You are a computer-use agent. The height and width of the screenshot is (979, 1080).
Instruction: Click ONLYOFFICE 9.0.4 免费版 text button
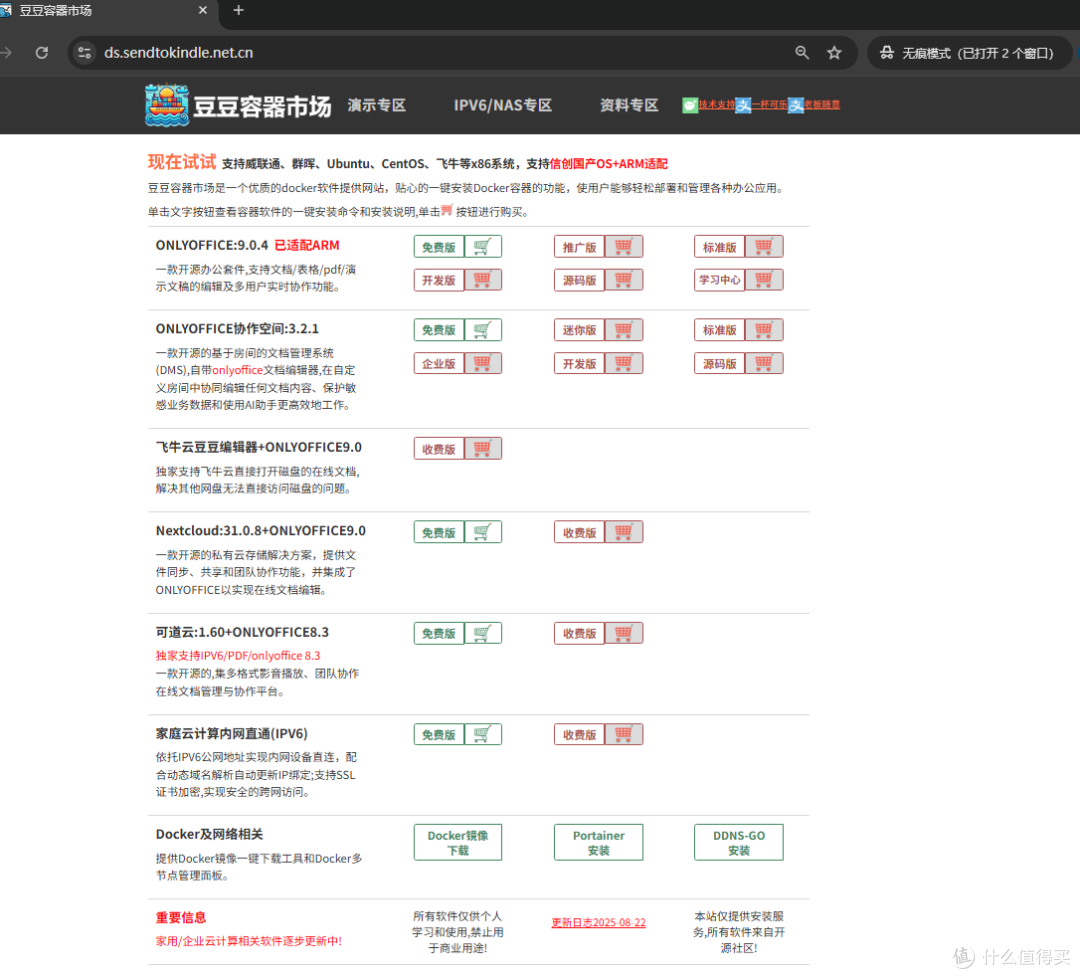[439, 247]
